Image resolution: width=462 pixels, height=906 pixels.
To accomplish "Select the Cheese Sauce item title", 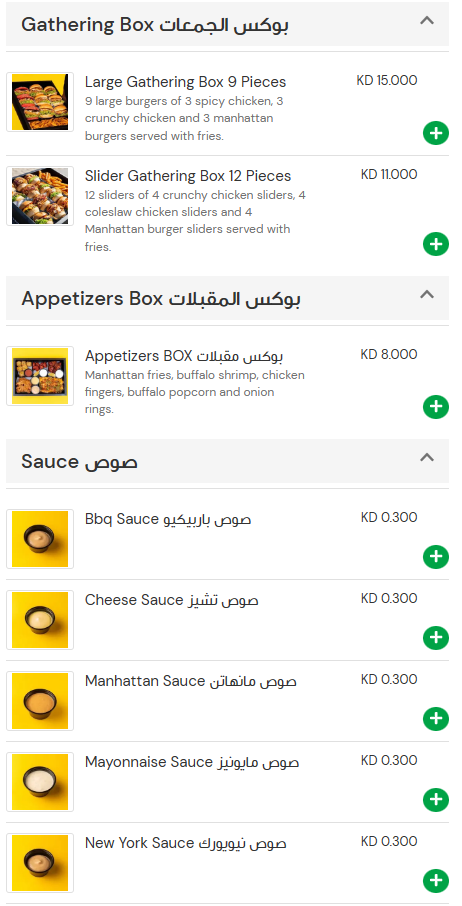I will click(x=172, y=600).
